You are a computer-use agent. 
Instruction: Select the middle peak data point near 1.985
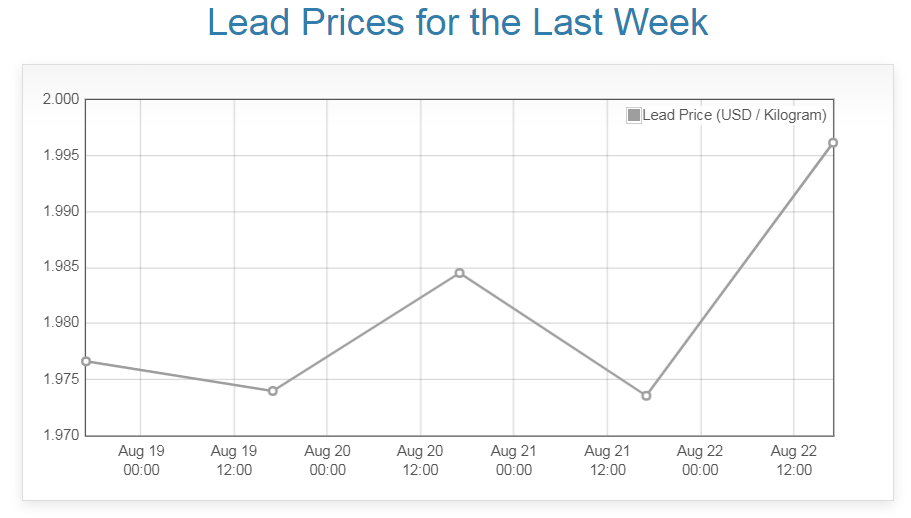coord(459,273)
